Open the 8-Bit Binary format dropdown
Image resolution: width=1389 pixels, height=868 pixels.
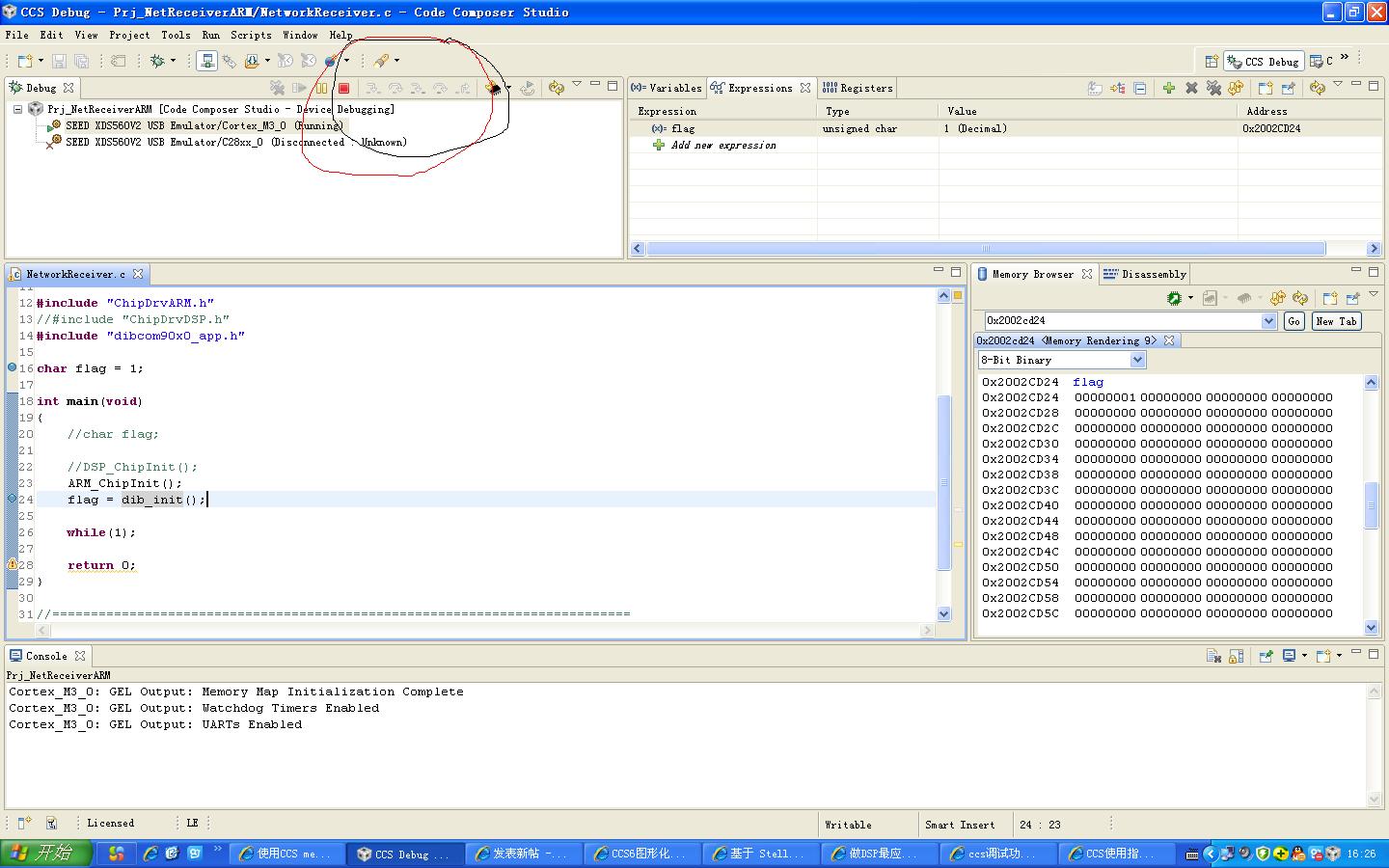(1137, 360)
